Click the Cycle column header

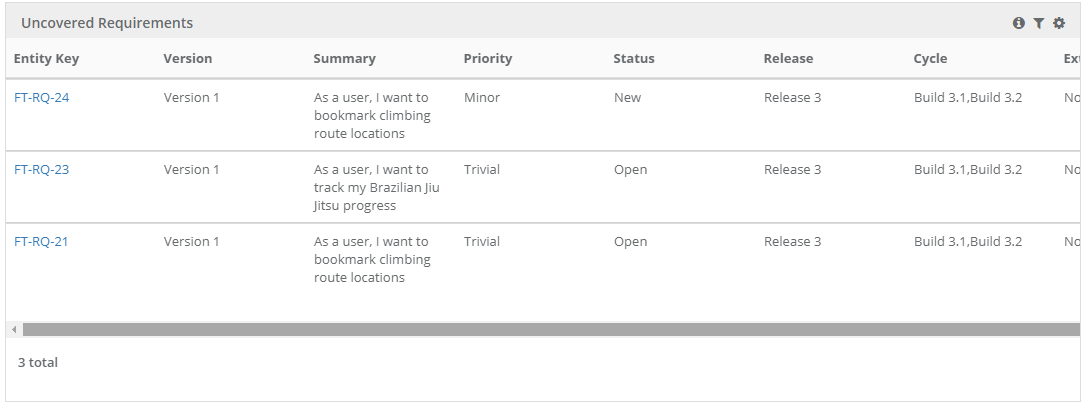tap(930, 59)
